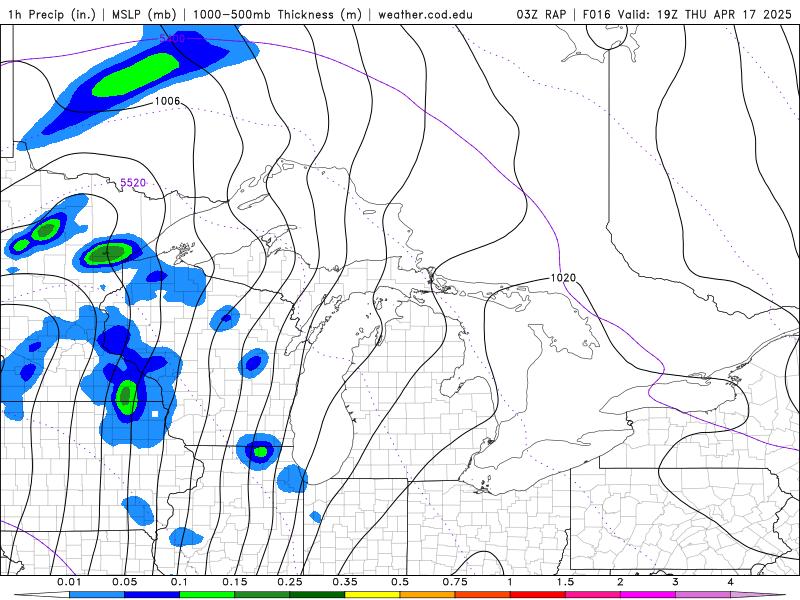The image size is (800, 600).
Task: Click the purple 5520 thickness label
Action: point(133,182)
